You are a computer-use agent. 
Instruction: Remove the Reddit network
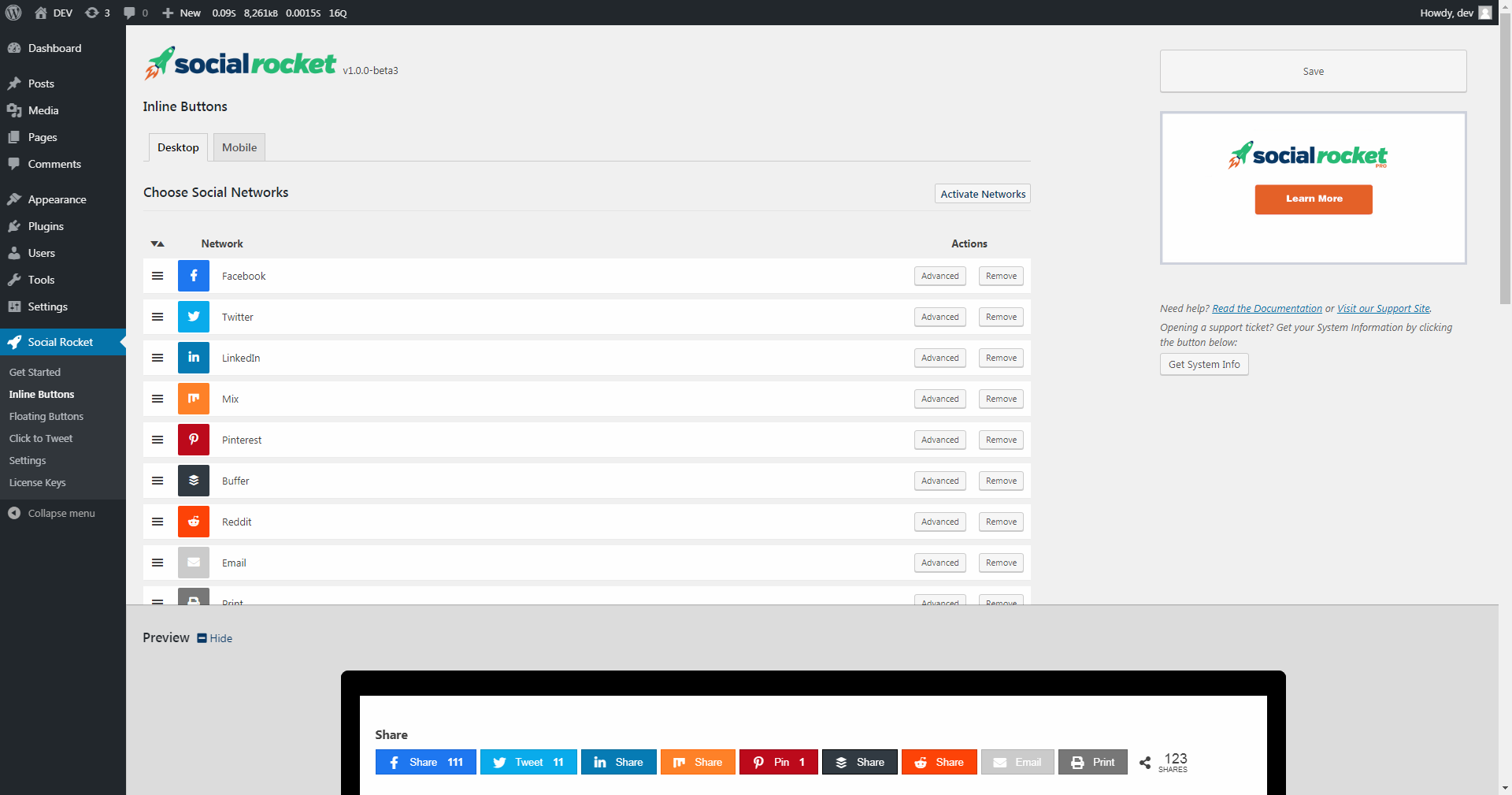click(x=1001, y=522)
